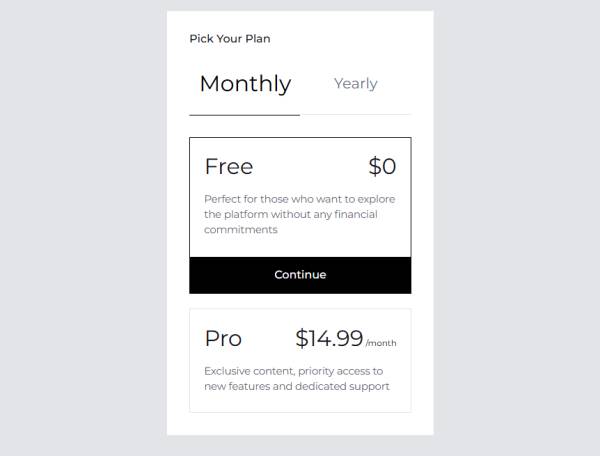
Task: Click the Pro plan description text
Action: click(x=294, y=378)
